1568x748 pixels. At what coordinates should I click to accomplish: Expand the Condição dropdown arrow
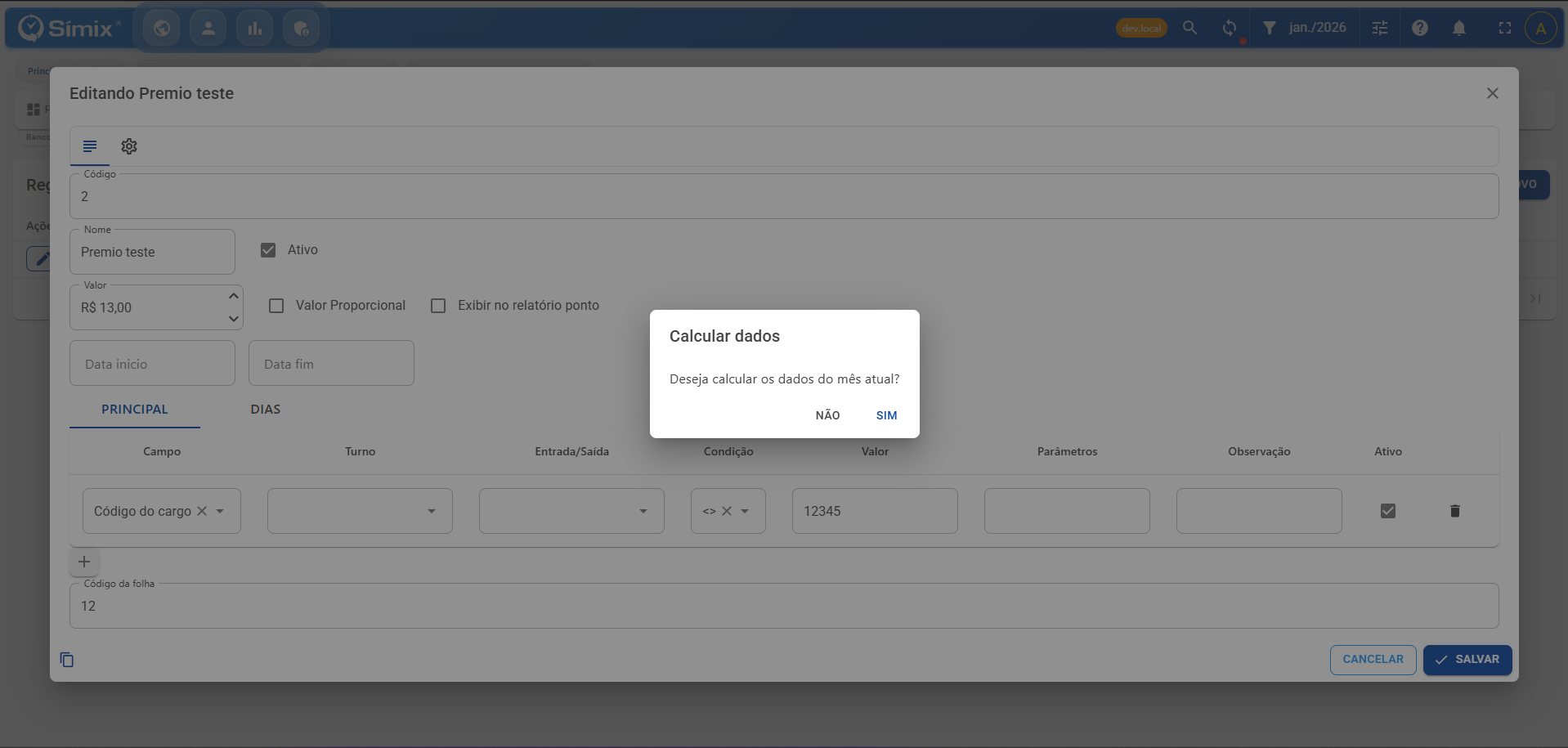(745, 511)
